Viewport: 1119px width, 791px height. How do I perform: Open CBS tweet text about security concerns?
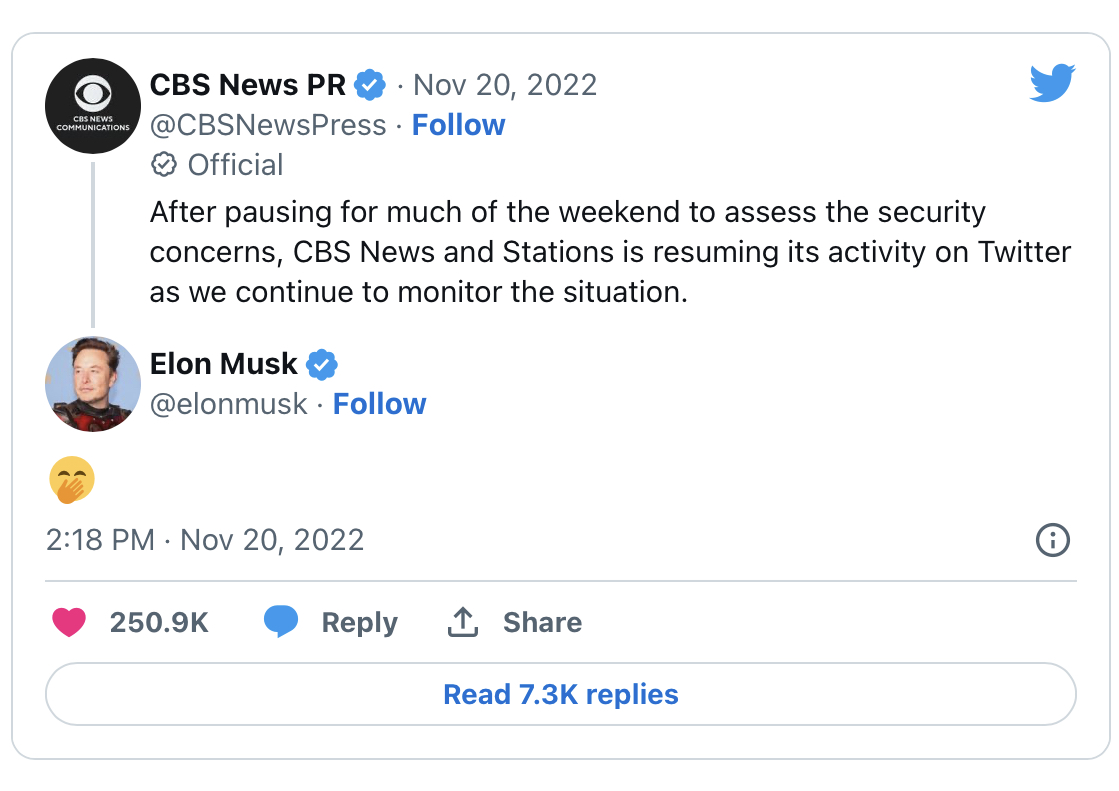[x=610, y=253]
